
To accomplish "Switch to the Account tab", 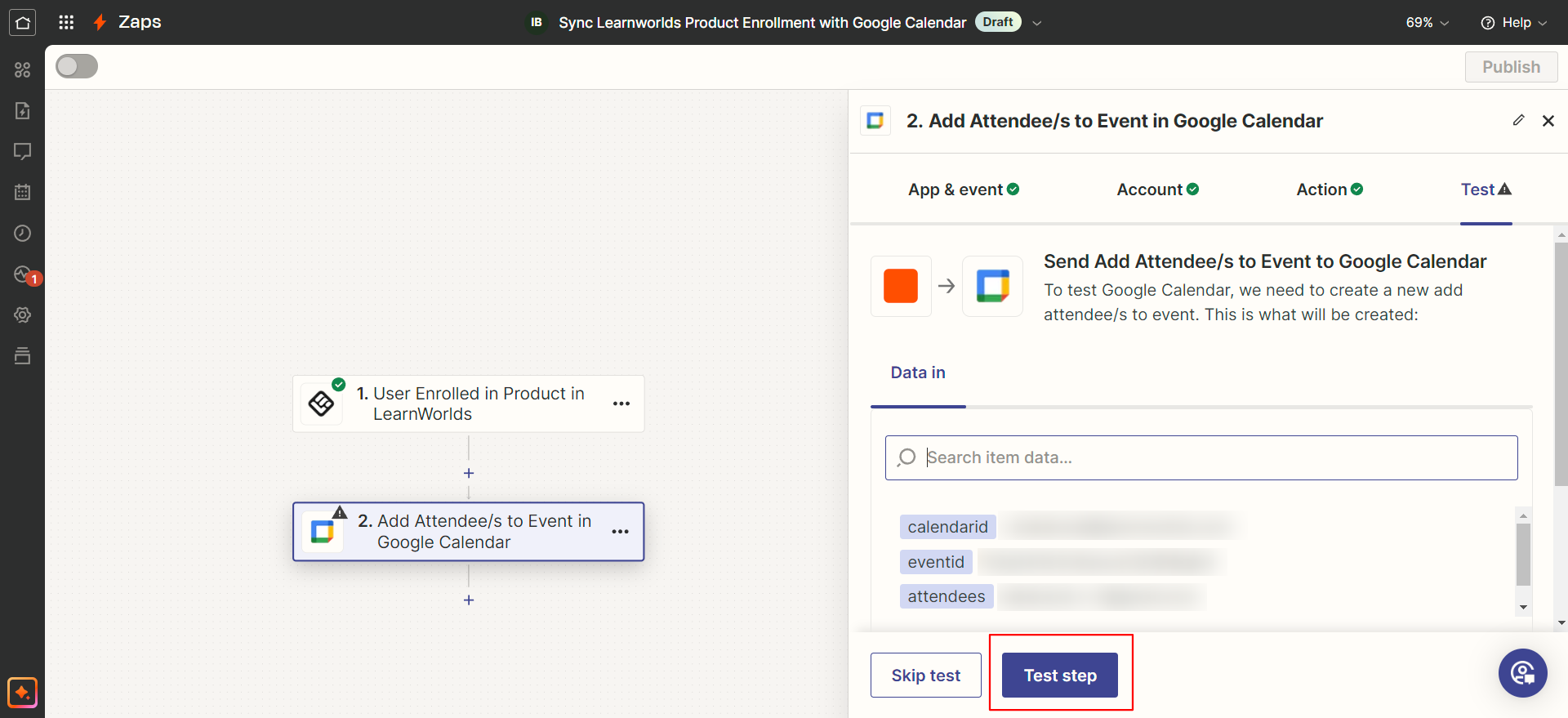I will pyautogui.click(x=1158, y=190).
